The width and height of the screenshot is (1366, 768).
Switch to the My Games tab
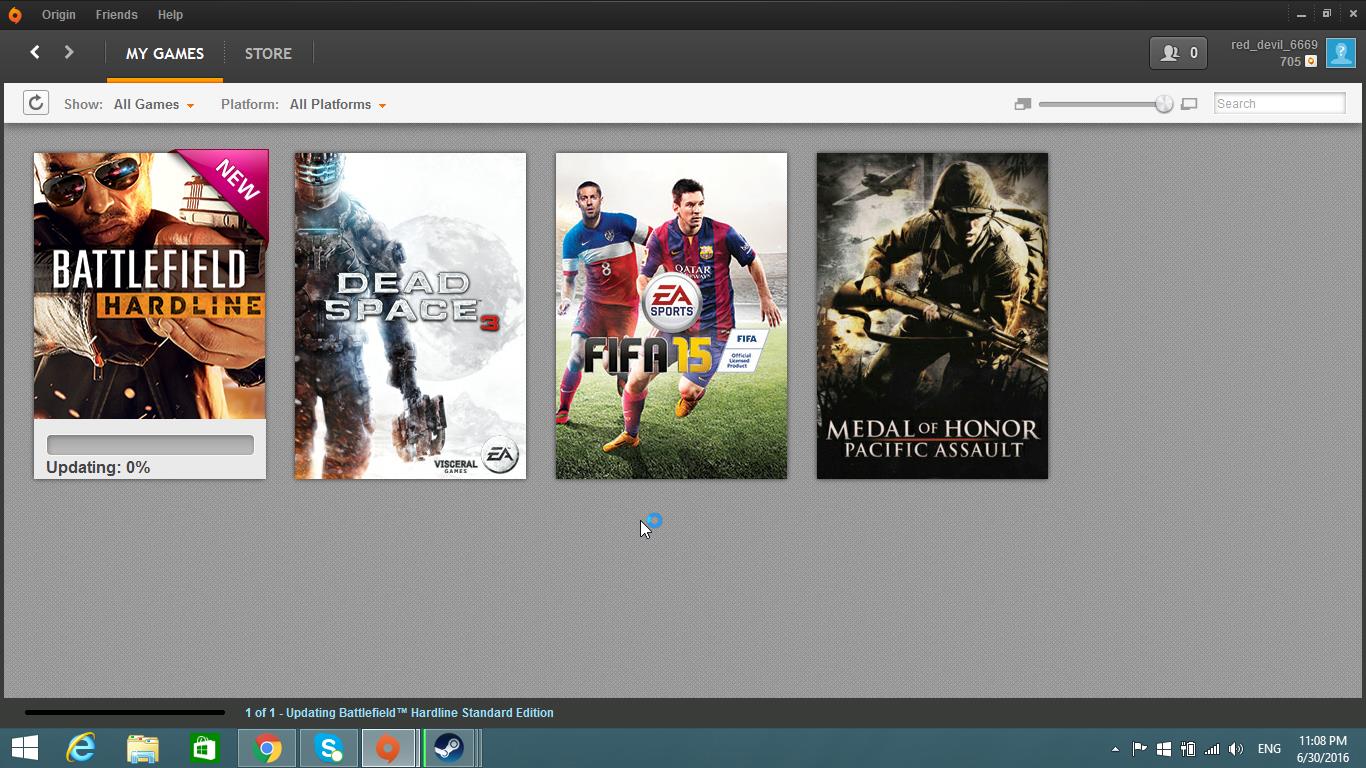pos(165,54)
